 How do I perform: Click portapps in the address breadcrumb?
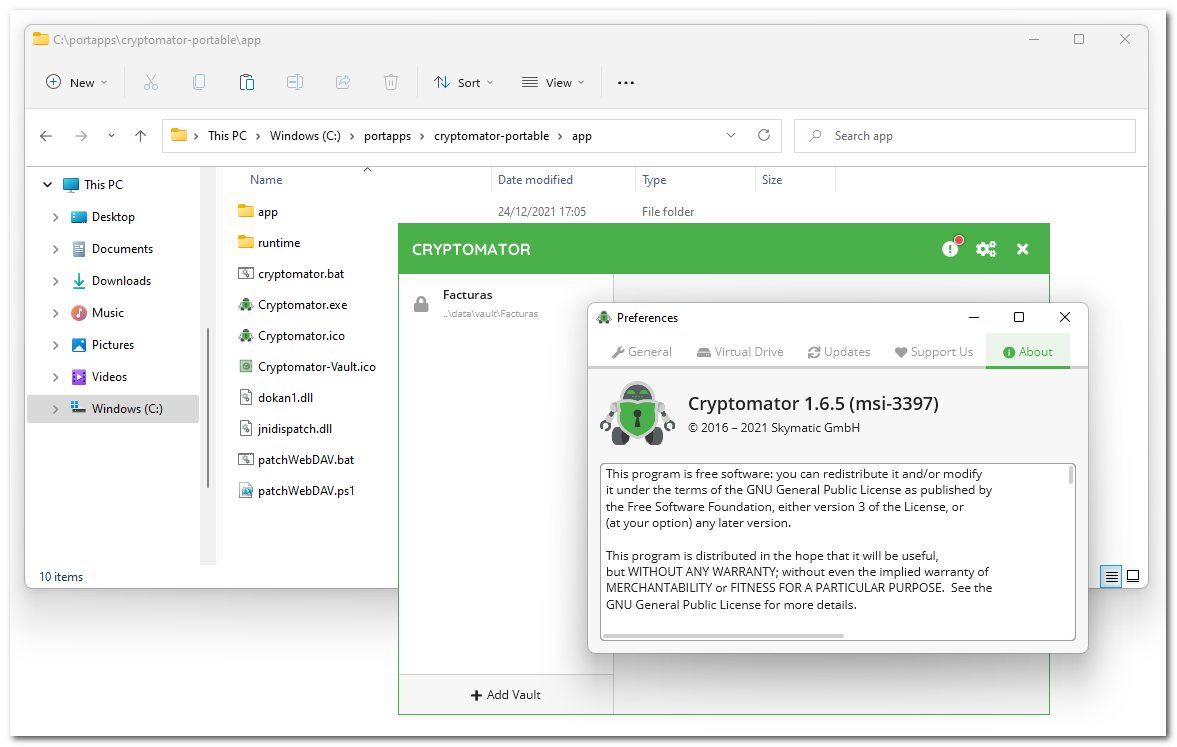(387, 136)
